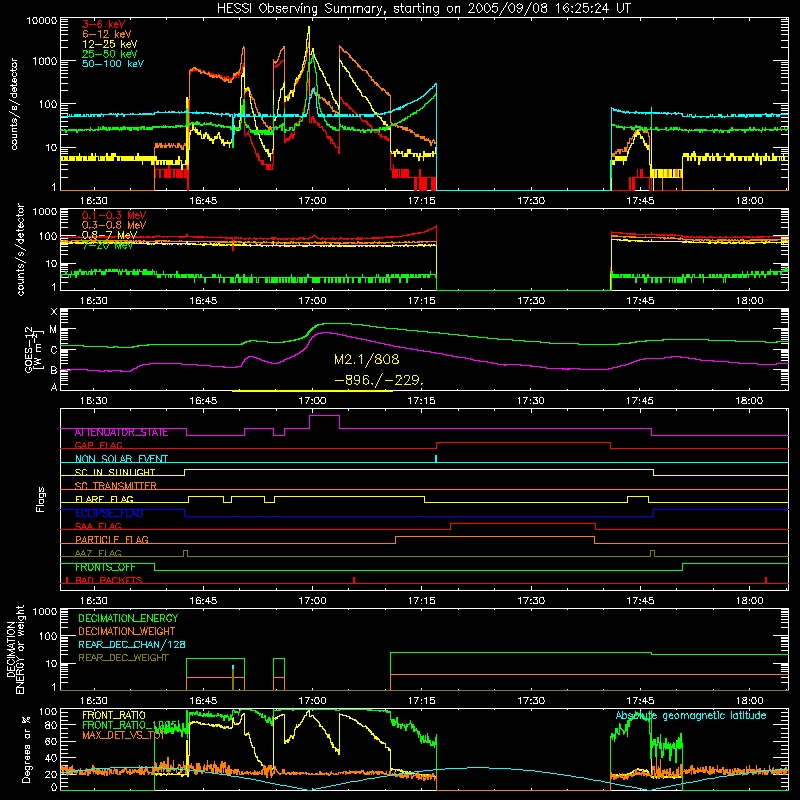Click the red "0.1-0.3 MeV" legend label
Image resolution: width=800 pixels, height=800 pixels.
click(x=114, y=215)
